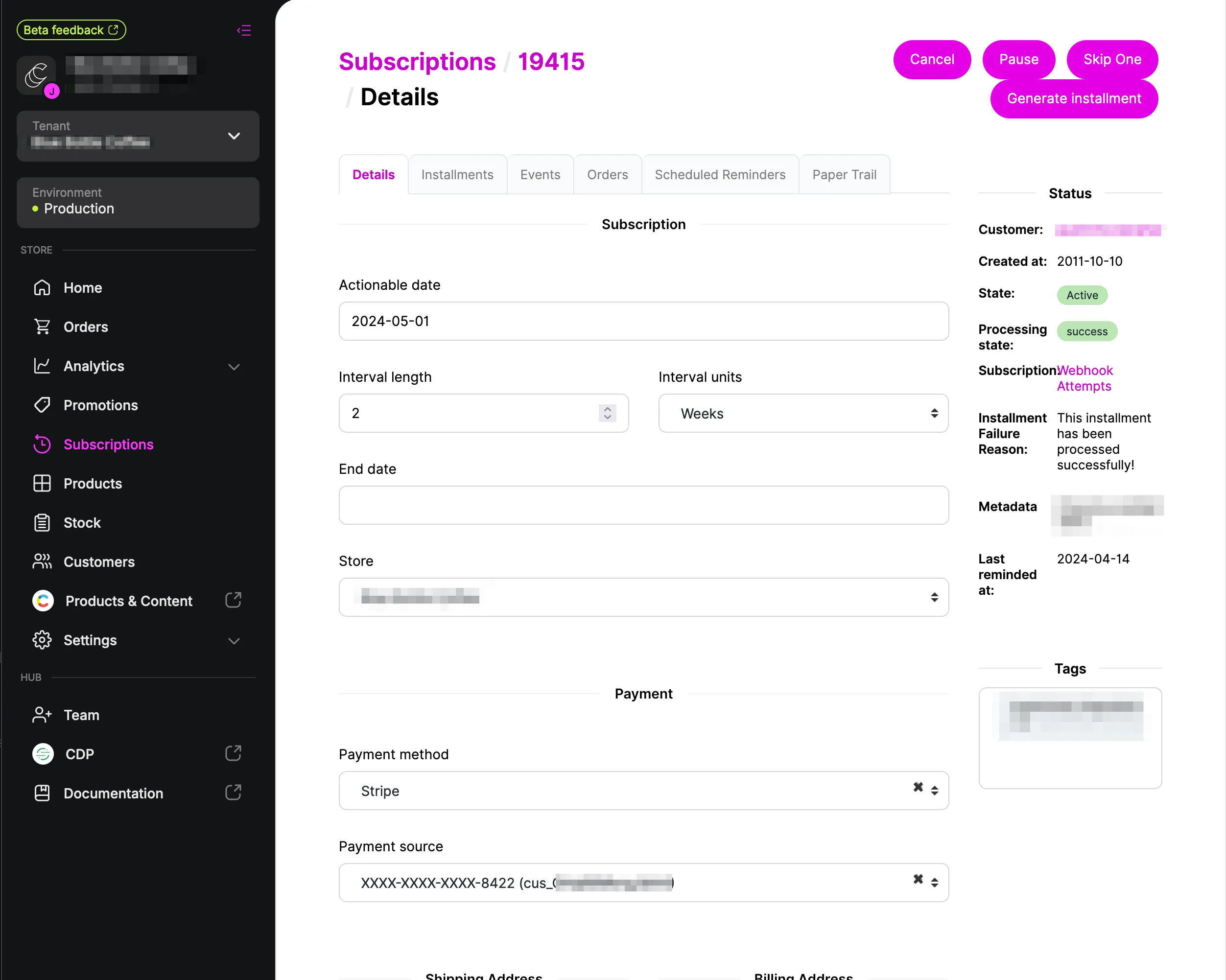Open the Promotions tag icon

click(x=42, y=405)
